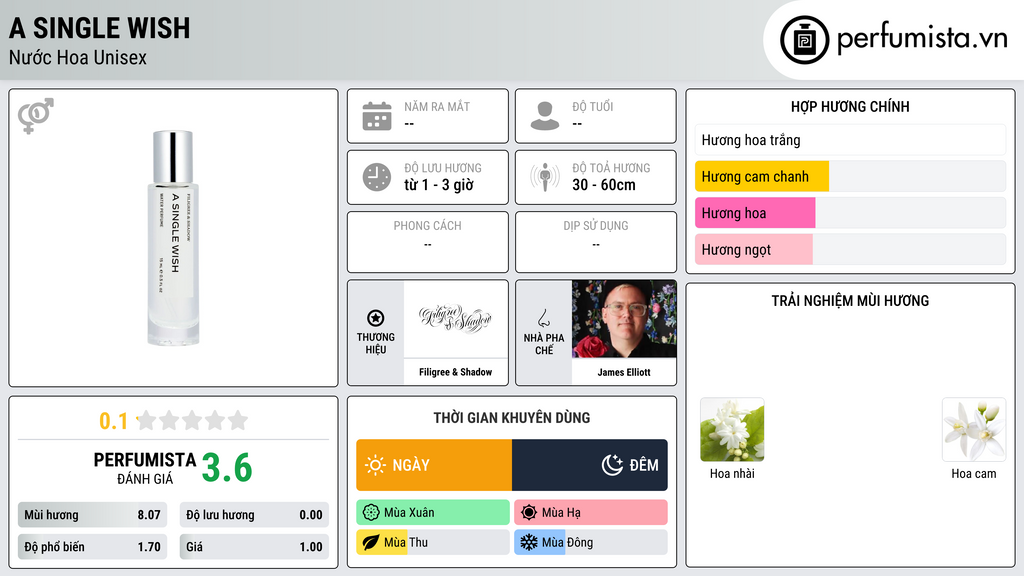This screenshot has width=1024, height=576.
Task: Click the Thời gian khuyên dùng heading
Action: pos(512,417)
